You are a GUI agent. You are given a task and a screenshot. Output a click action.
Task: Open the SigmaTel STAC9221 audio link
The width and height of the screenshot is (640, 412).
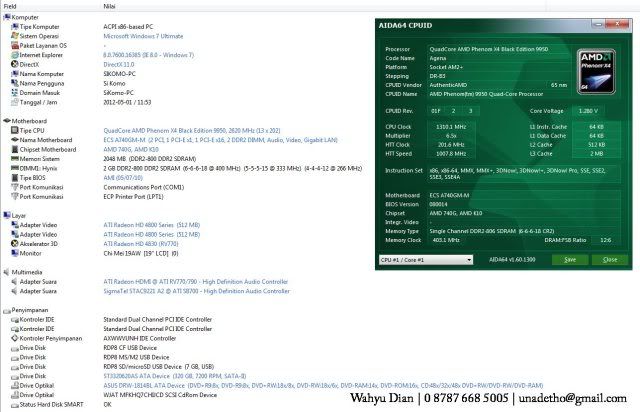(x=196, y=291)
